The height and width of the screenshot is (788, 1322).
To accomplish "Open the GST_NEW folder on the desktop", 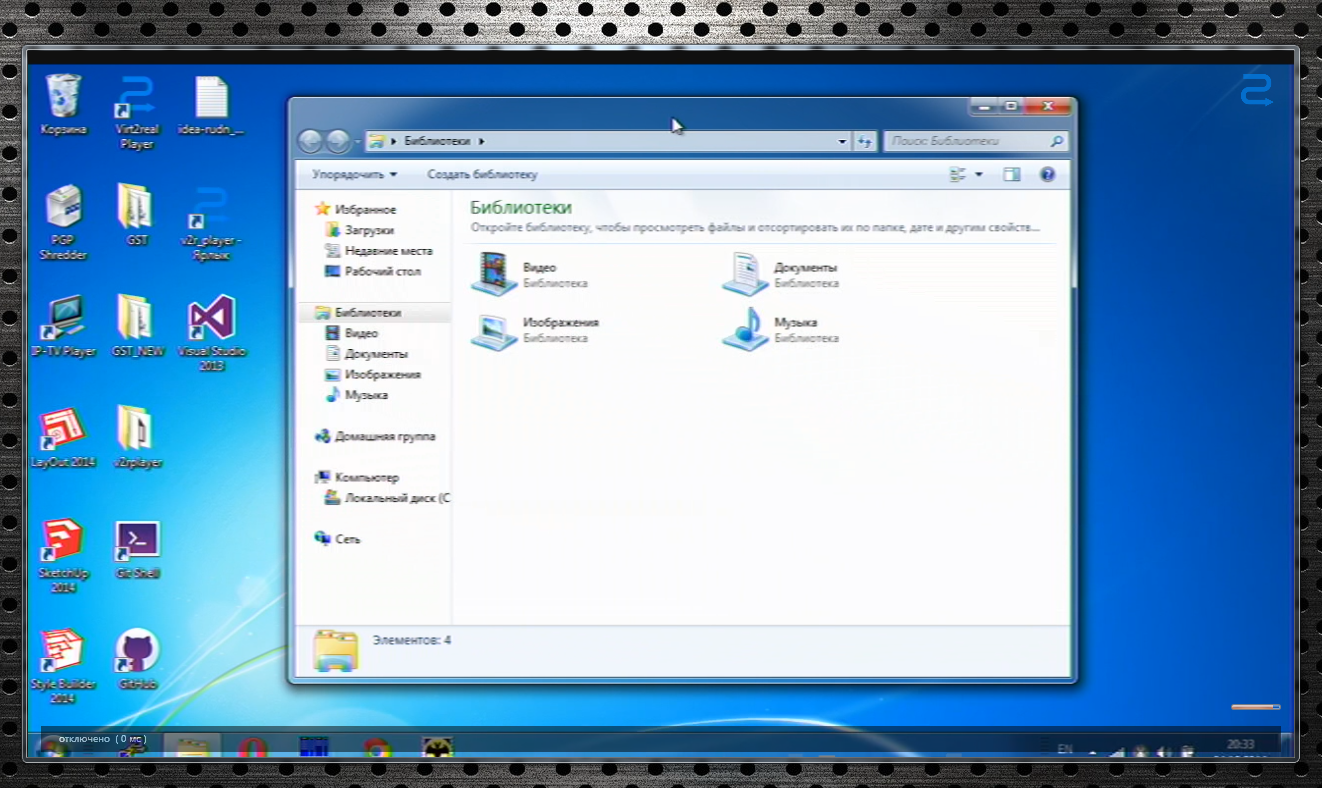I will click(x=137, y=327).
